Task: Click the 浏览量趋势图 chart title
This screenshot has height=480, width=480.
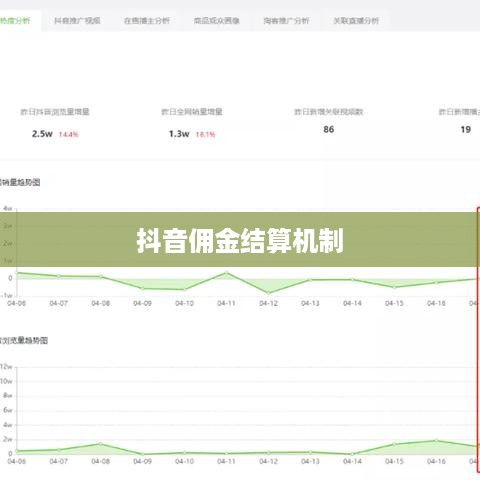Action: click(x=24, y=340)
